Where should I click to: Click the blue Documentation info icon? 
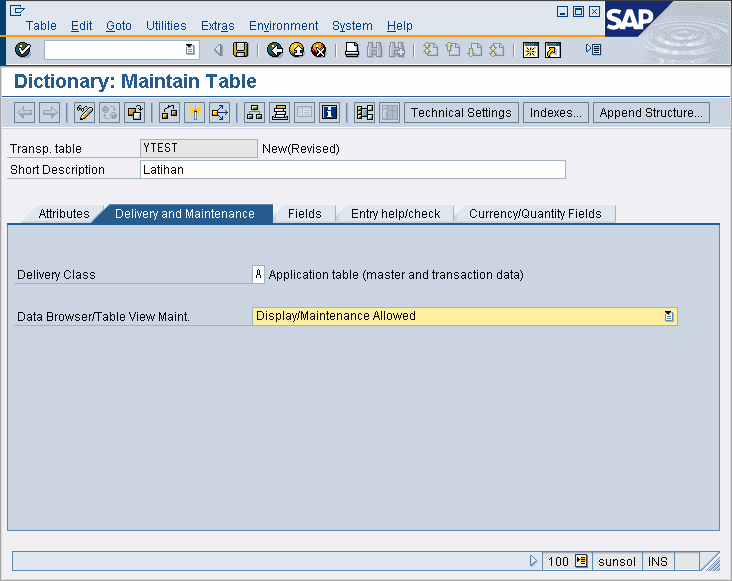[330, 112]
